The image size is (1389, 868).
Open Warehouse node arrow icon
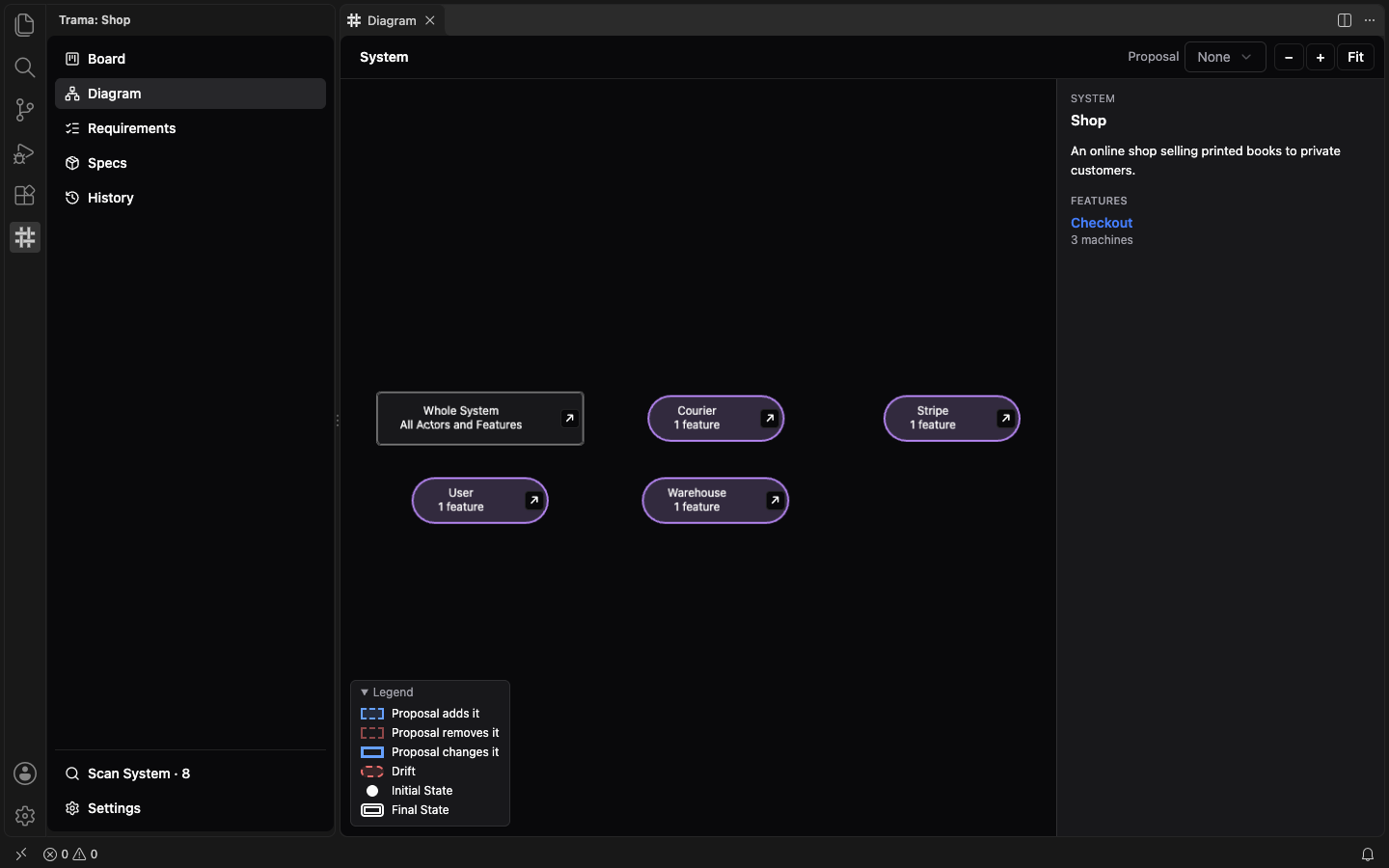pos(774,501)
